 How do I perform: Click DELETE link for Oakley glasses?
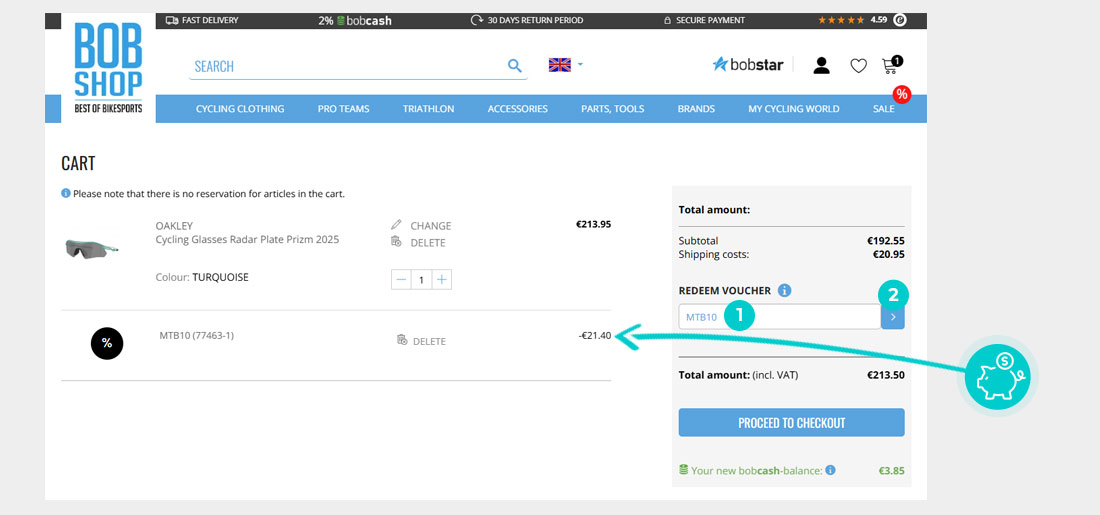tap(428, 243)
